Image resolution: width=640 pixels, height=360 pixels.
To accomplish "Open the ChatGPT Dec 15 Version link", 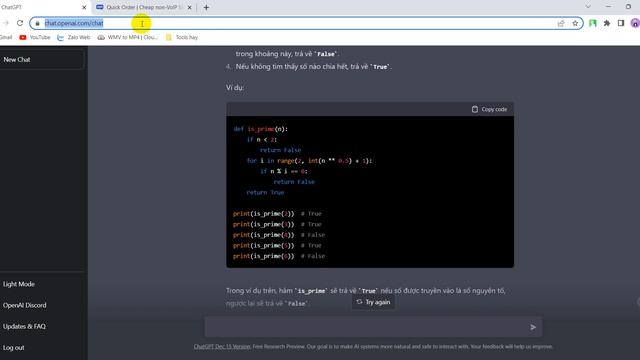I will tap(222, 347).
